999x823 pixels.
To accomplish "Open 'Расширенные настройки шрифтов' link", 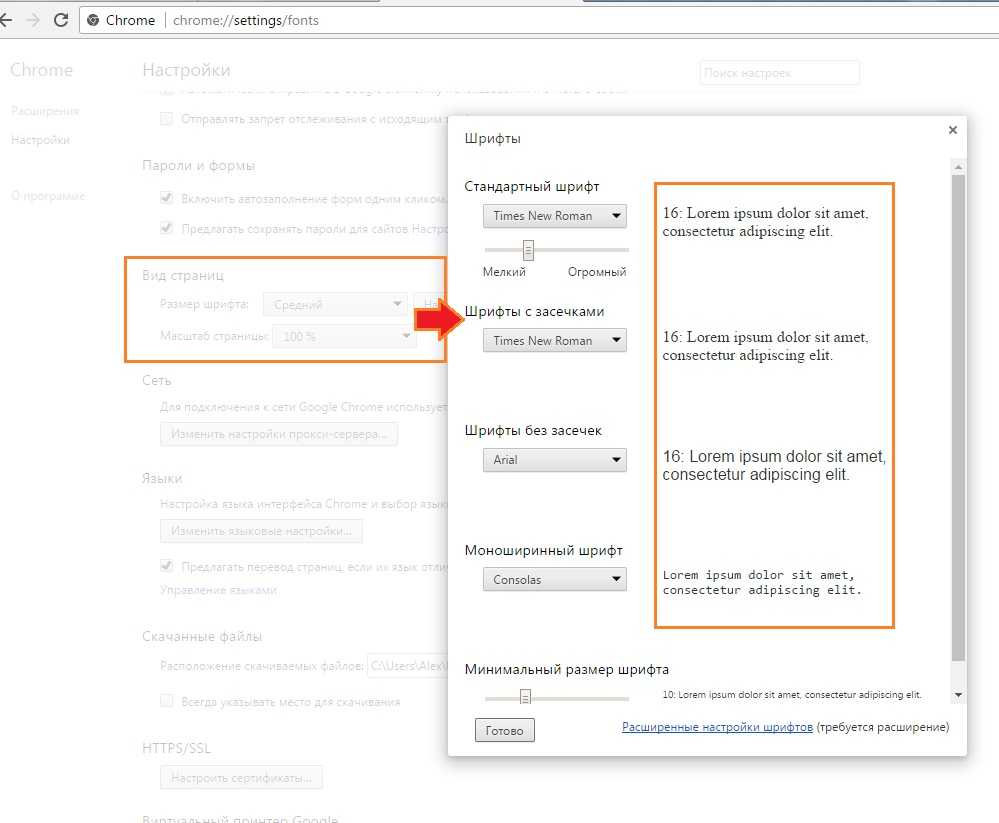I will click(x=717, y=727).
